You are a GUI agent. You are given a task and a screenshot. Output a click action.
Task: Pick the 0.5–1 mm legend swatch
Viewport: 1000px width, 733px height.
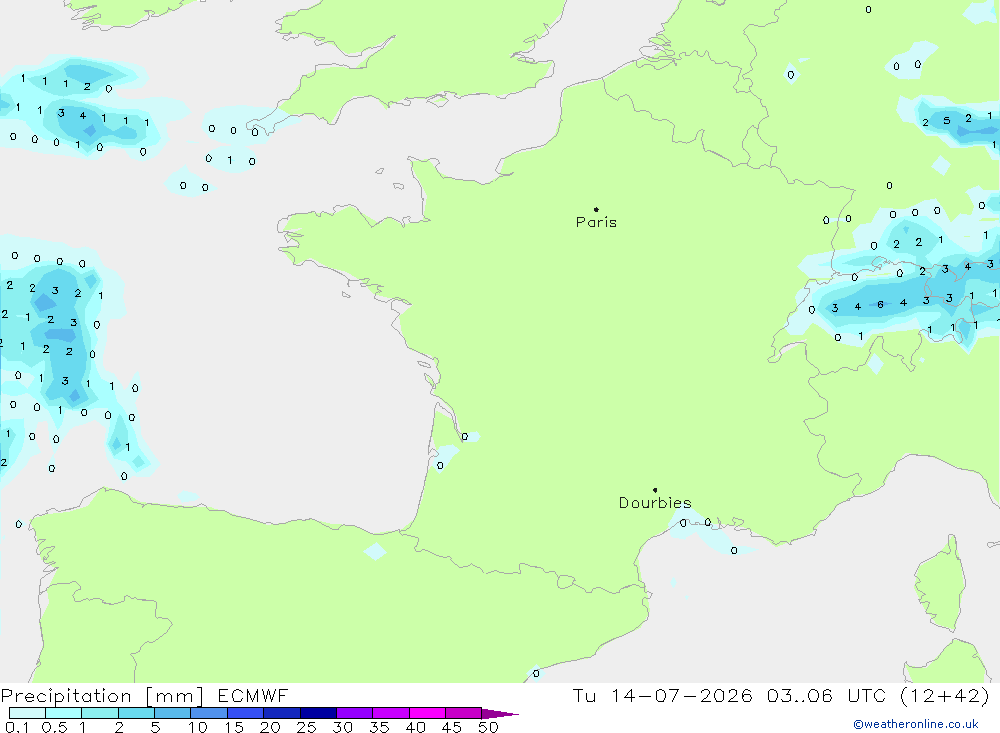tap(63, 713)
